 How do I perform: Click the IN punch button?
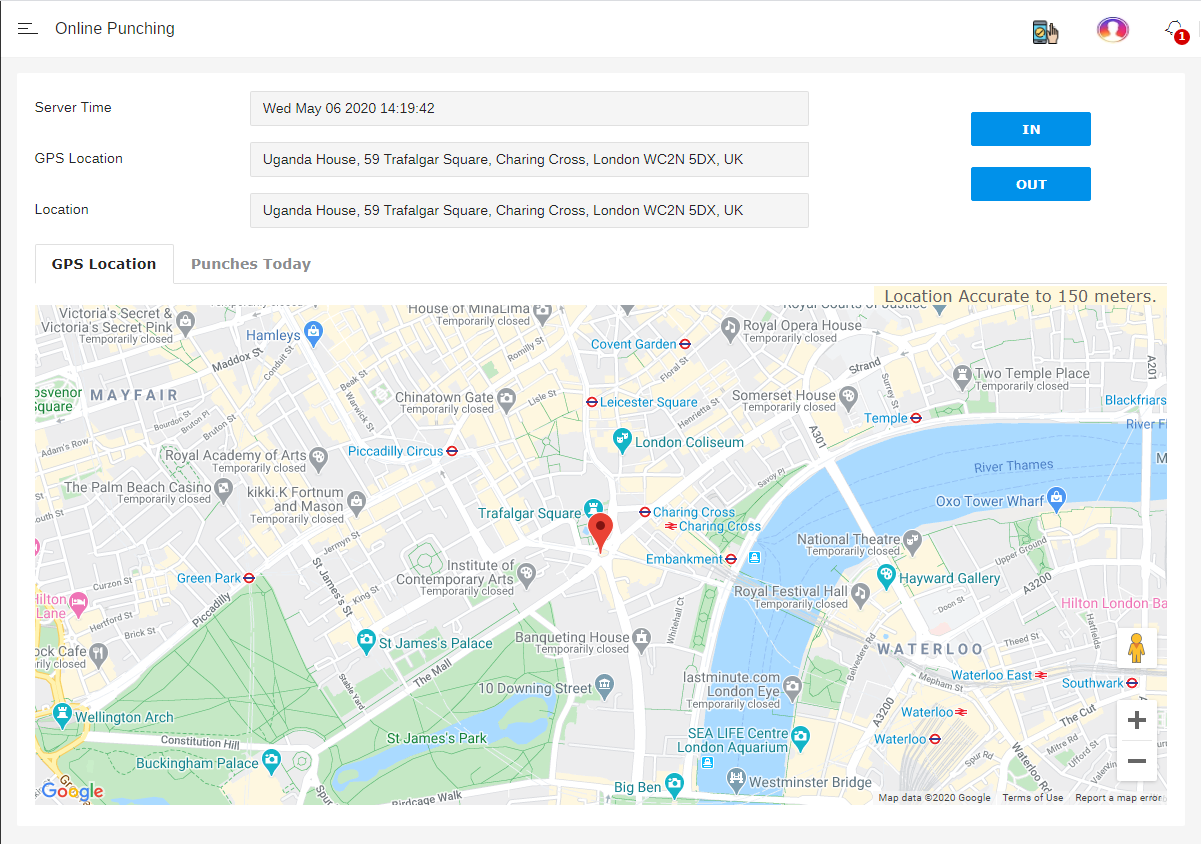(1030, 129)
